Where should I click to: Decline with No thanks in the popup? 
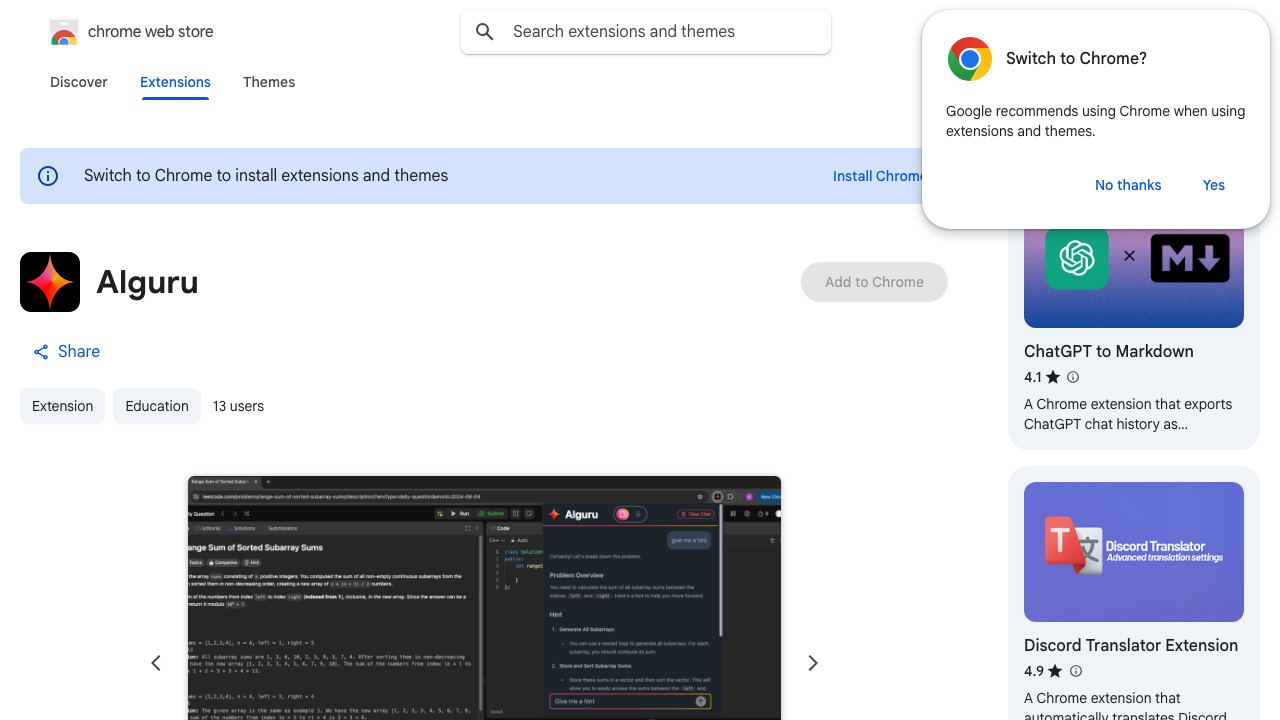[x=1128, y=185]
